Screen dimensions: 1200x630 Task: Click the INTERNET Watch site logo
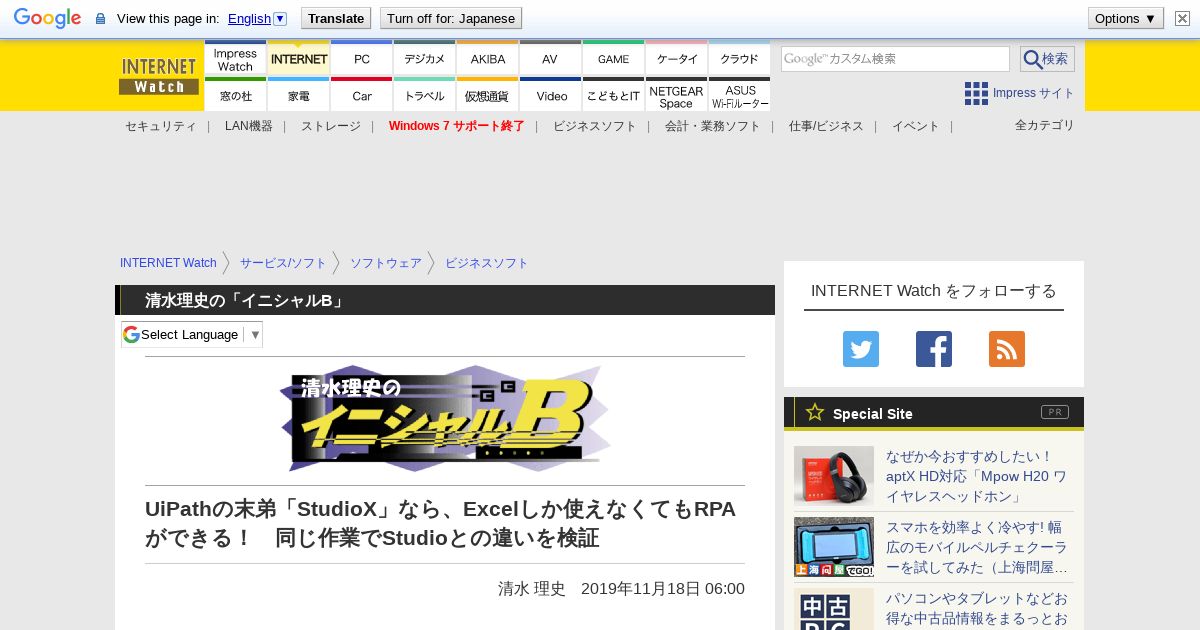(159, 76)
